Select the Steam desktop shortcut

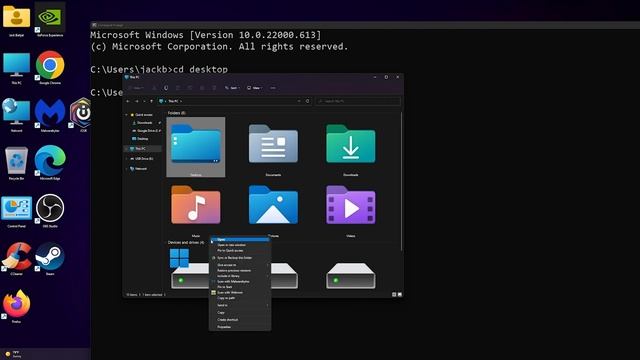50,258
